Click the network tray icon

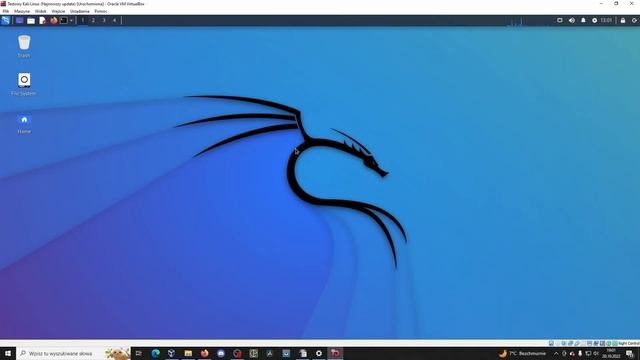588,353
